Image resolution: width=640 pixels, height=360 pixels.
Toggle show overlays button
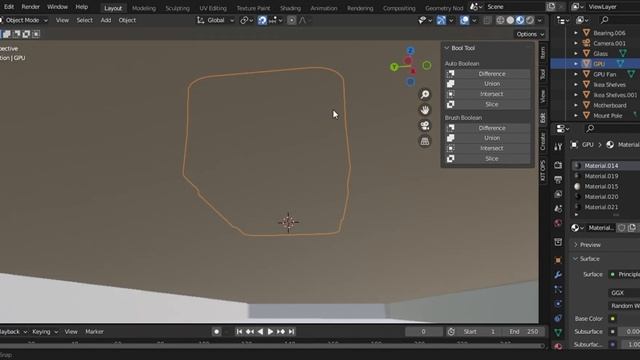click(464, 20)
